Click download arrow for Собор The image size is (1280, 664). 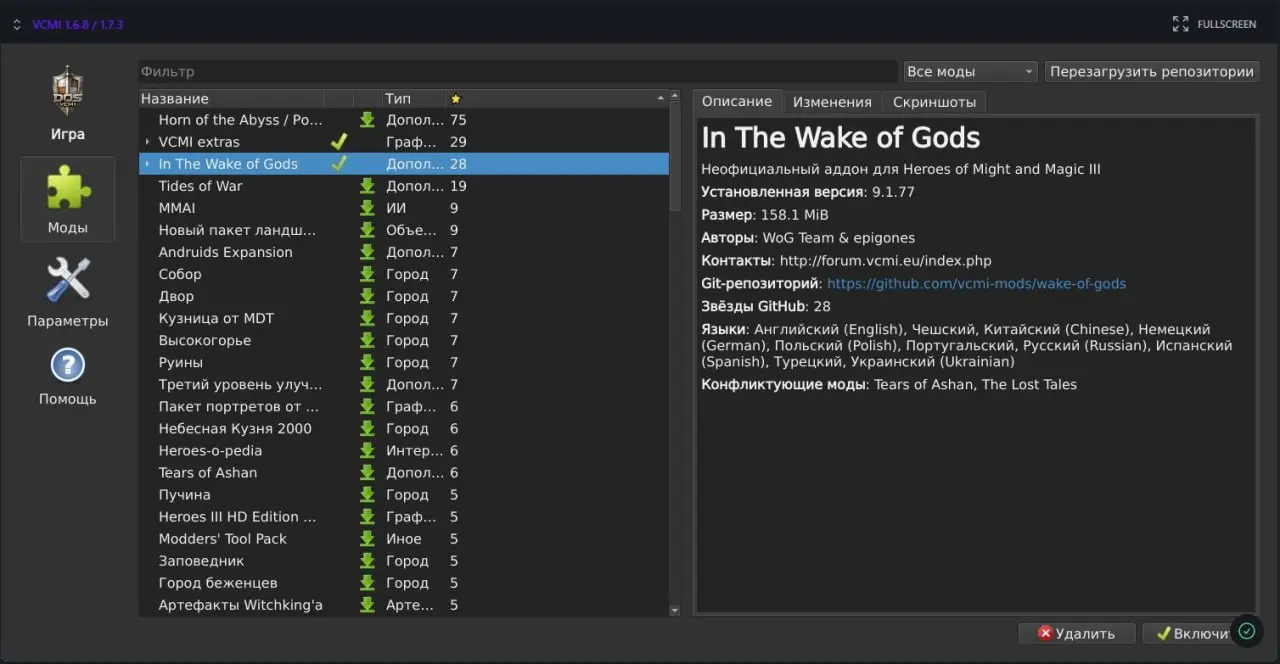[367, 274]
